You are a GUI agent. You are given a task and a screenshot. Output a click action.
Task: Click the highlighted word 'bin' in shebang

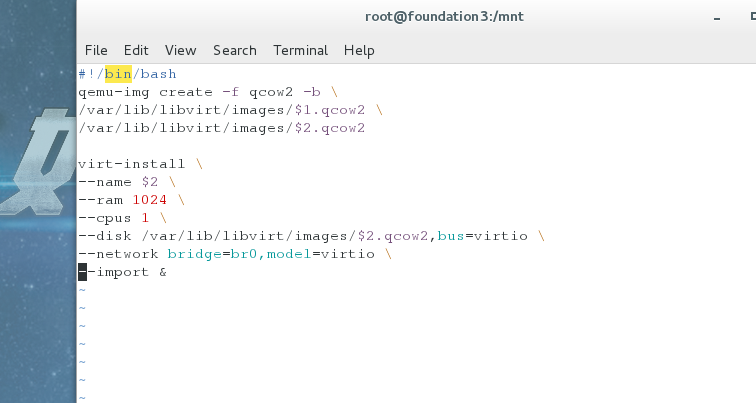click(x=118, y=74)
